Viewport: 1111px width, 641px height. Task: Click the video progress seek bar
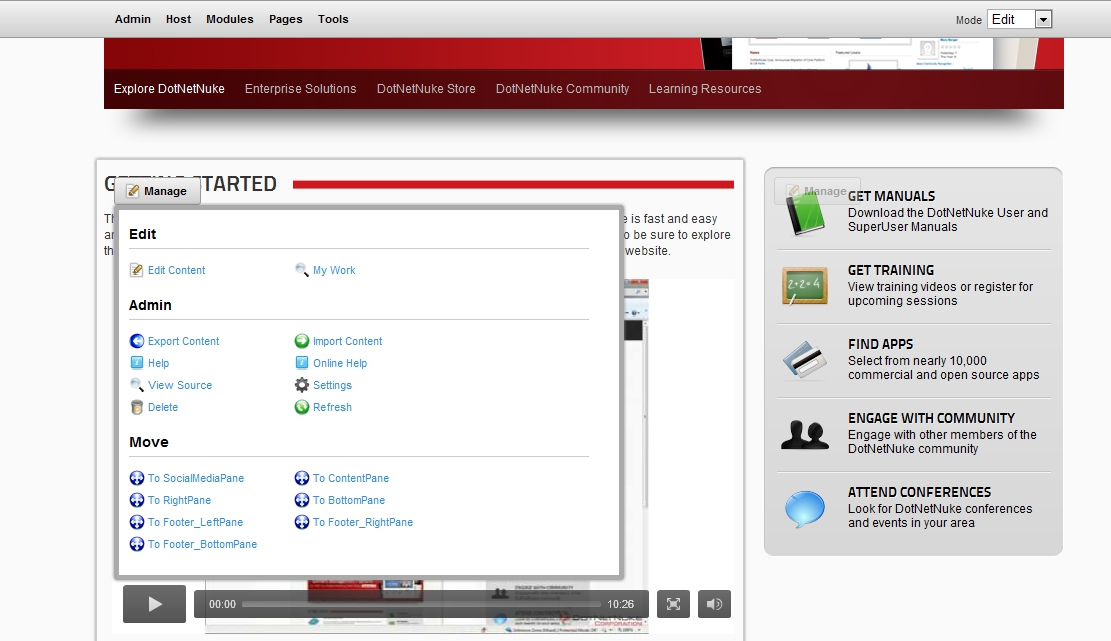point(421,604)
